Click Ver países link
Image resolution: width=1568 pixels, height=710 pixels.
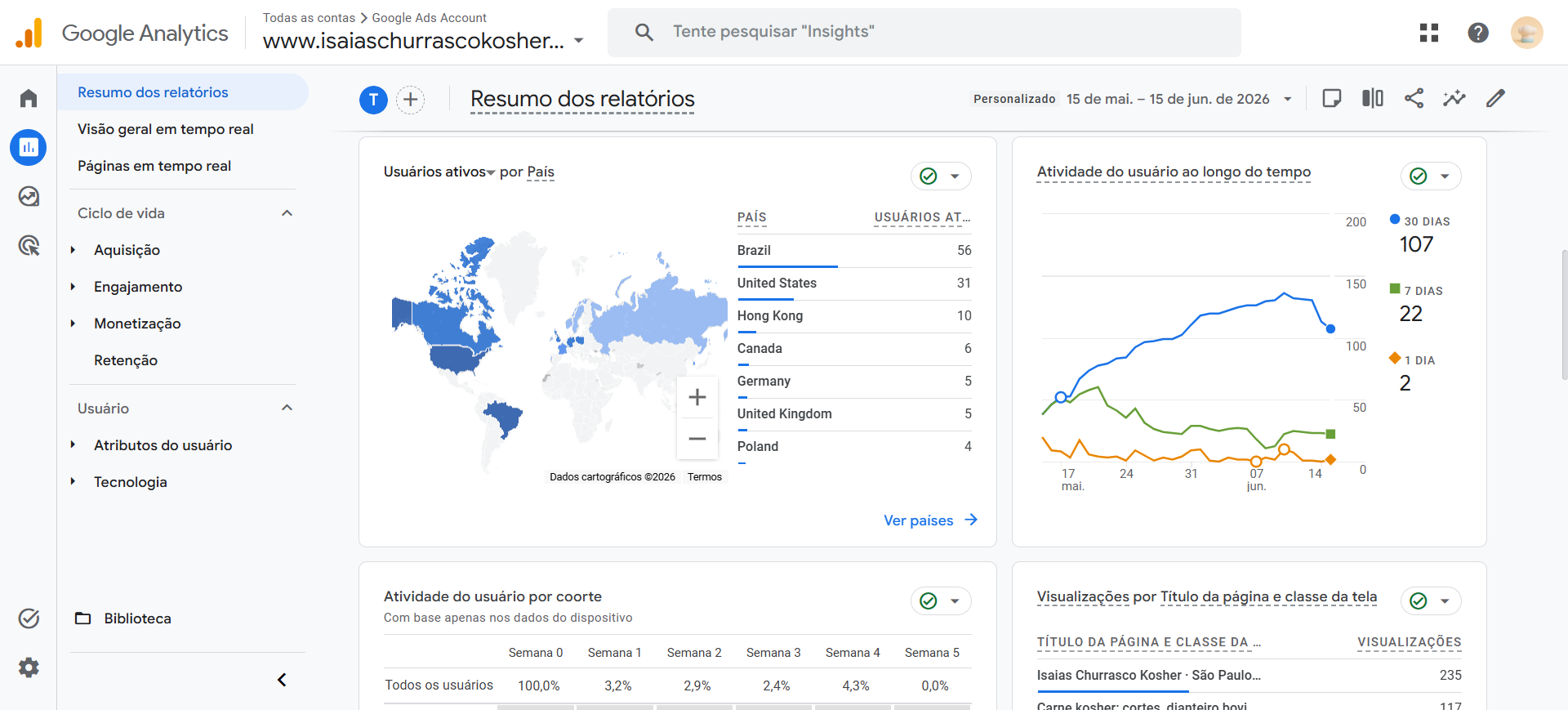[x=919, y=520]
